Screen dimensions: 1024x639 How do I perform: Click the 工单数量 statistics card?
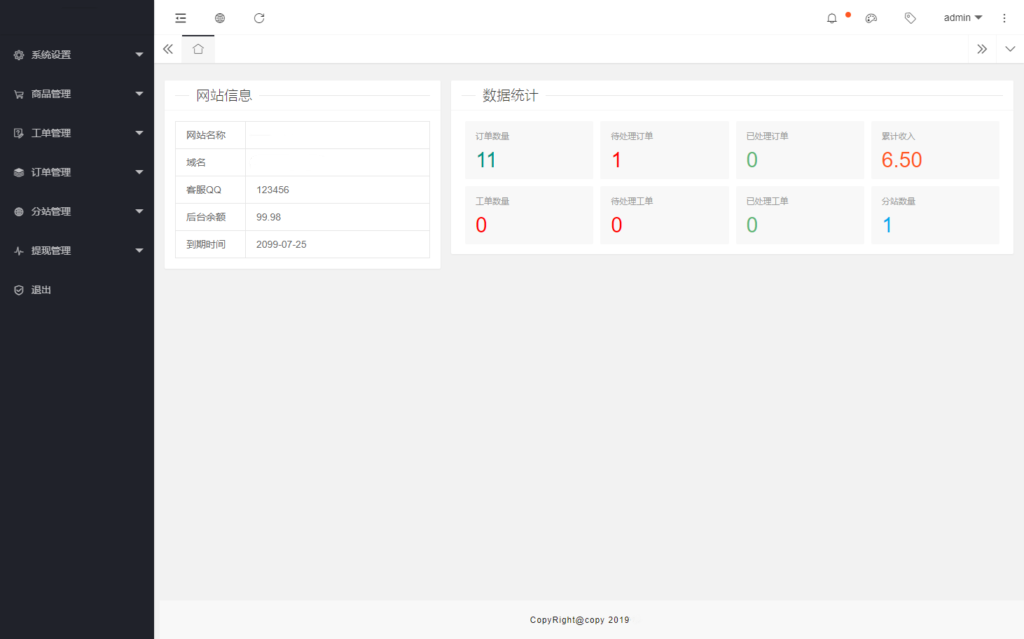pos(529,215)
